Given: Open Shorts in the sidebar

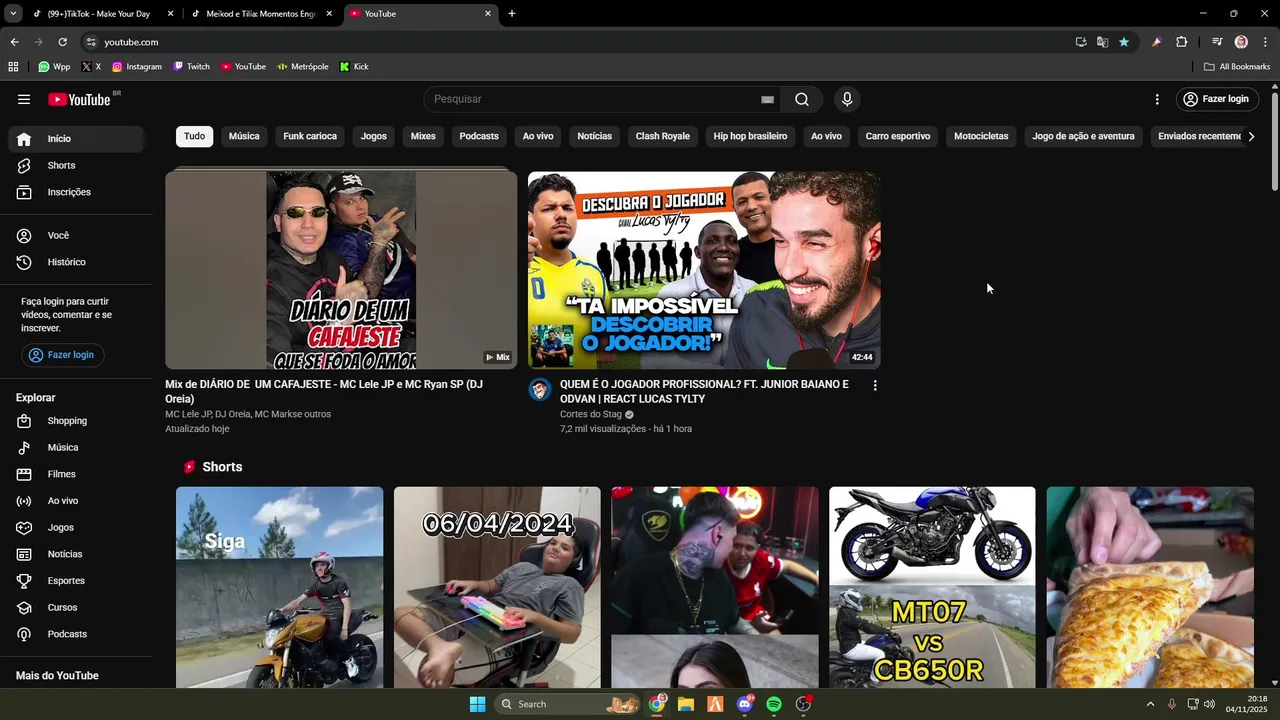Looking at the screenshot, I should (x=76, y=165).
